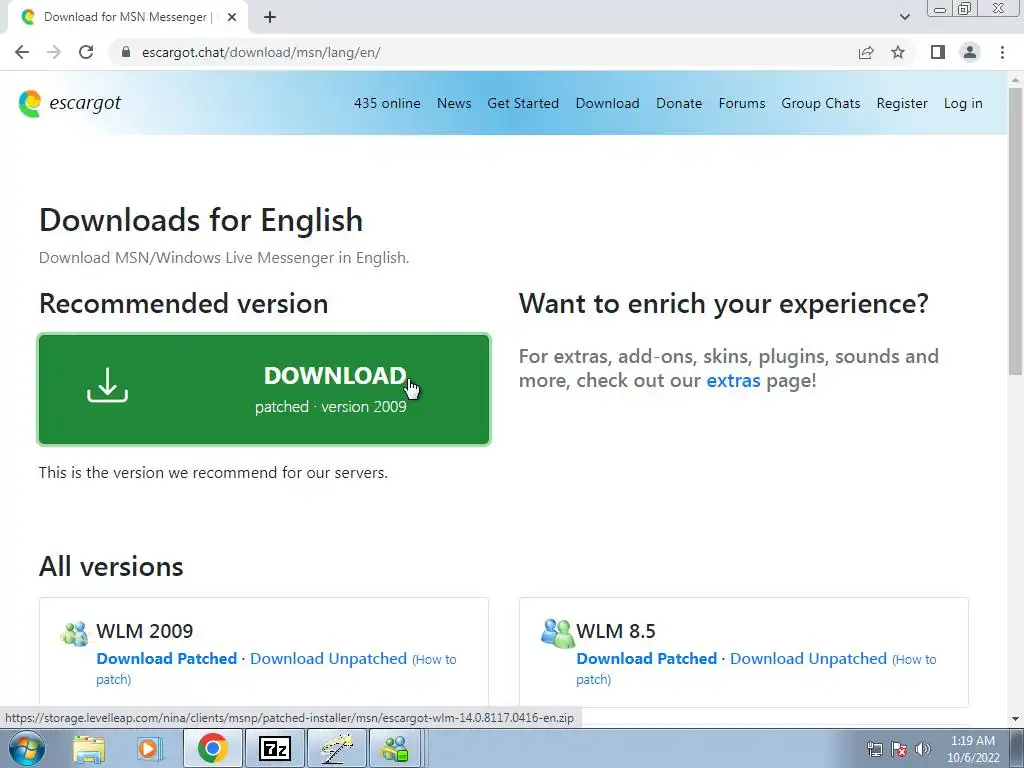This screenshot has width=1024, height=768.
Task: Click the WLM 2009 buddy icon
Action: click(74, 633)
